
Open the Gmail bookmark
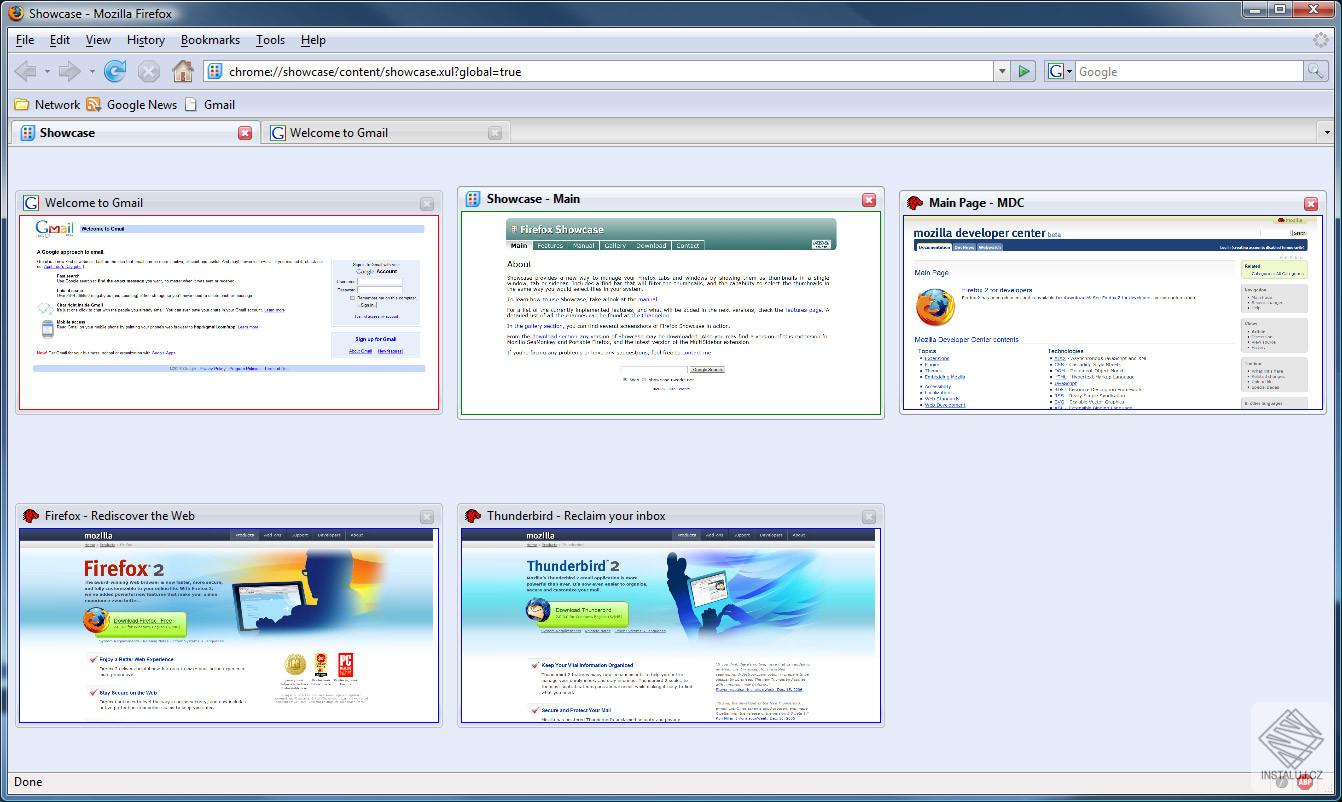tap(211, 104)
